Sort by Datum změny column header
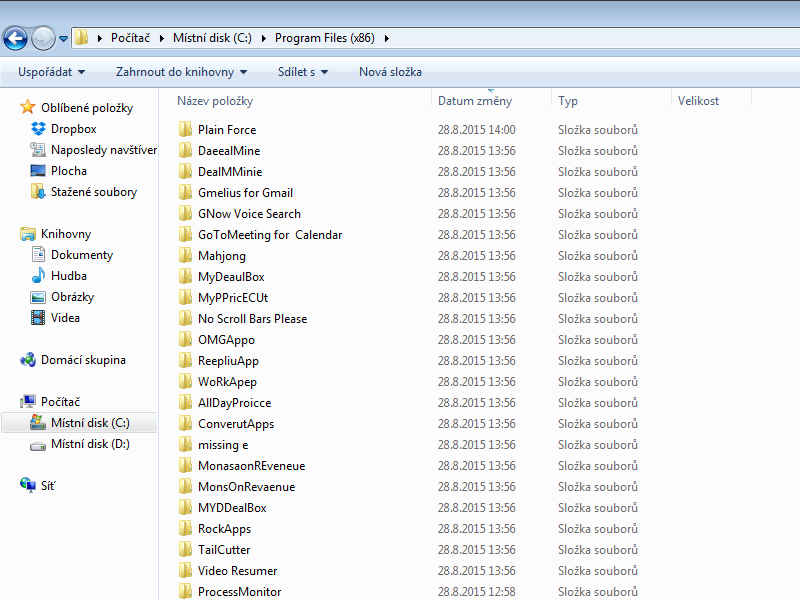Screen dimensions: 800x600 (475, 101)
